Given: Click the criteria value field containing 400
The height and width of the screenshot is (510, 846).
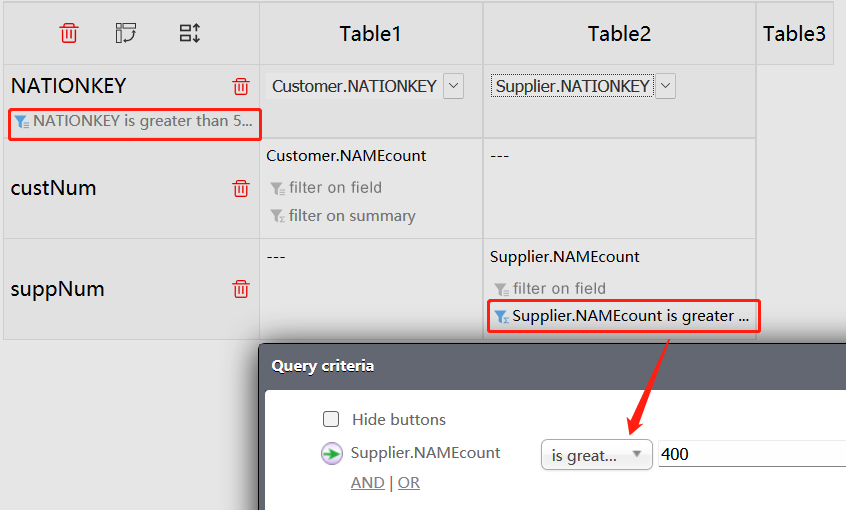Looking at the screenshot, I should (750, 455).
